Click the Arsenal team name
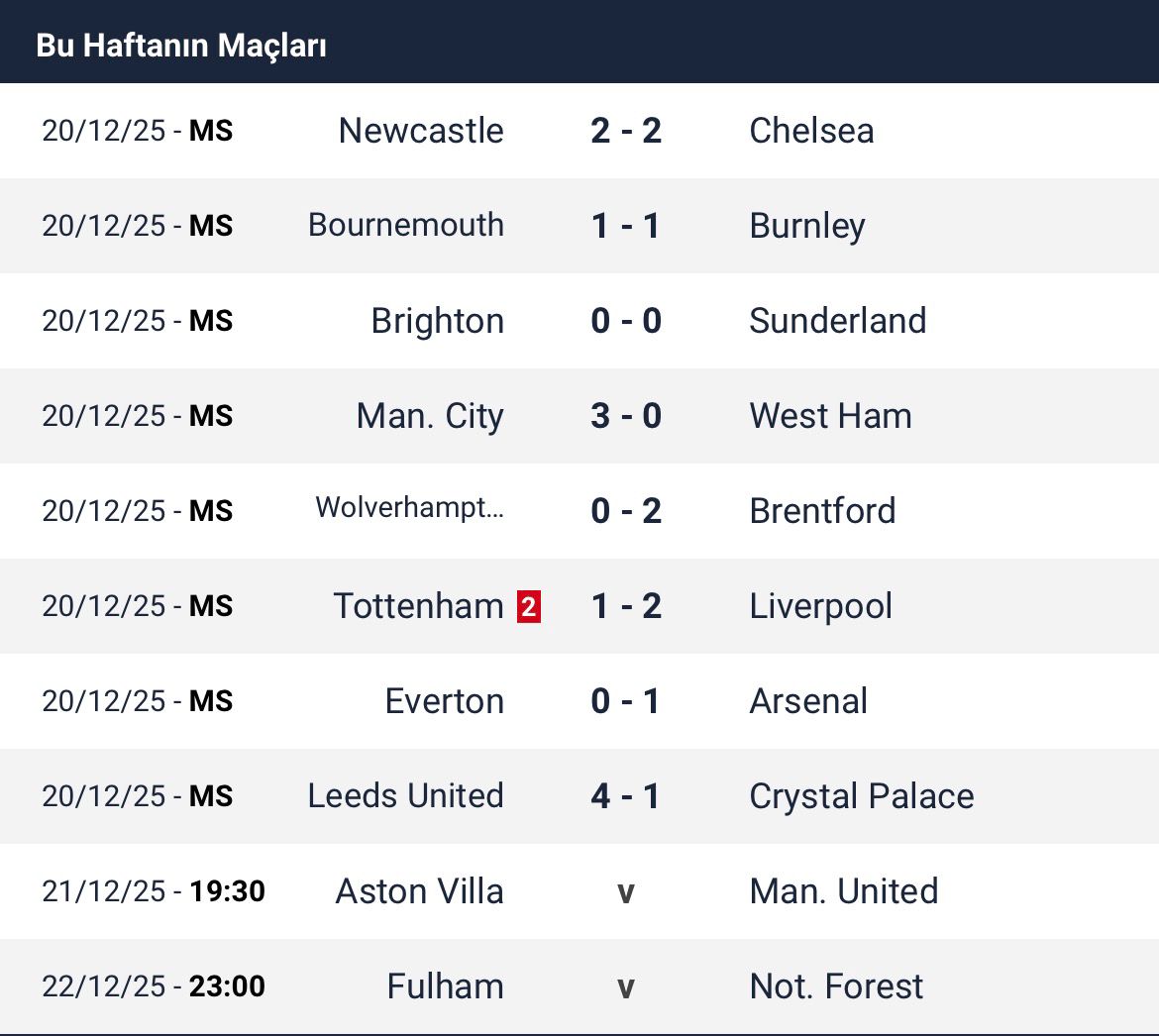 point(808,701)
